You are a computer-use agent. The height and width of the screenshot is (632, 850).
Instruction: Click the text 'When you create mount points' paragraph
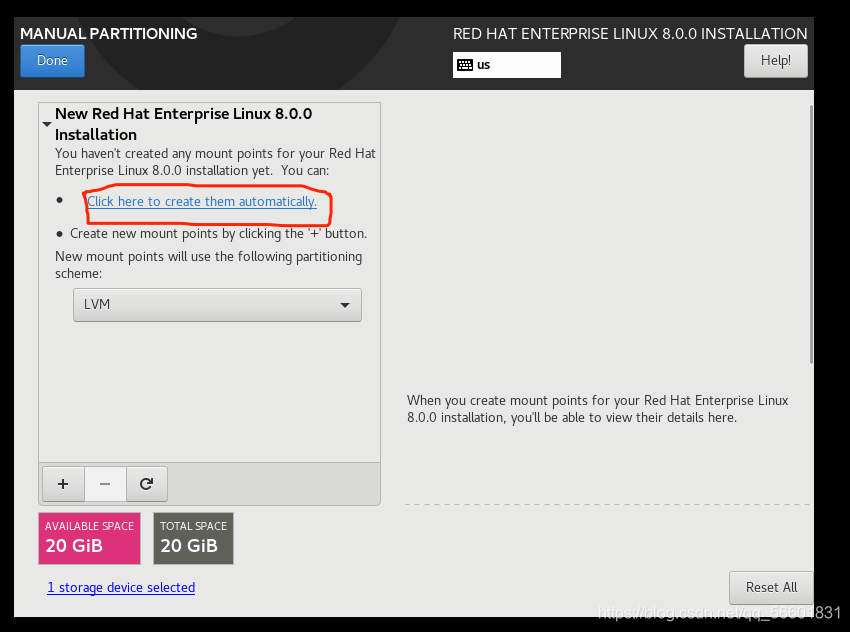[597, 409]
